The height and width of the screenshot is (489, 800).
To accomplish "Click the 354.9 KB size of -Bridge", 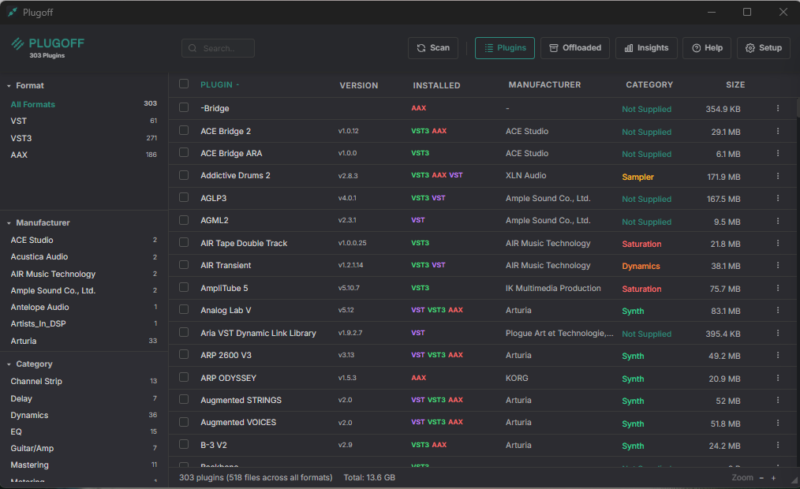I will point(722,109).
